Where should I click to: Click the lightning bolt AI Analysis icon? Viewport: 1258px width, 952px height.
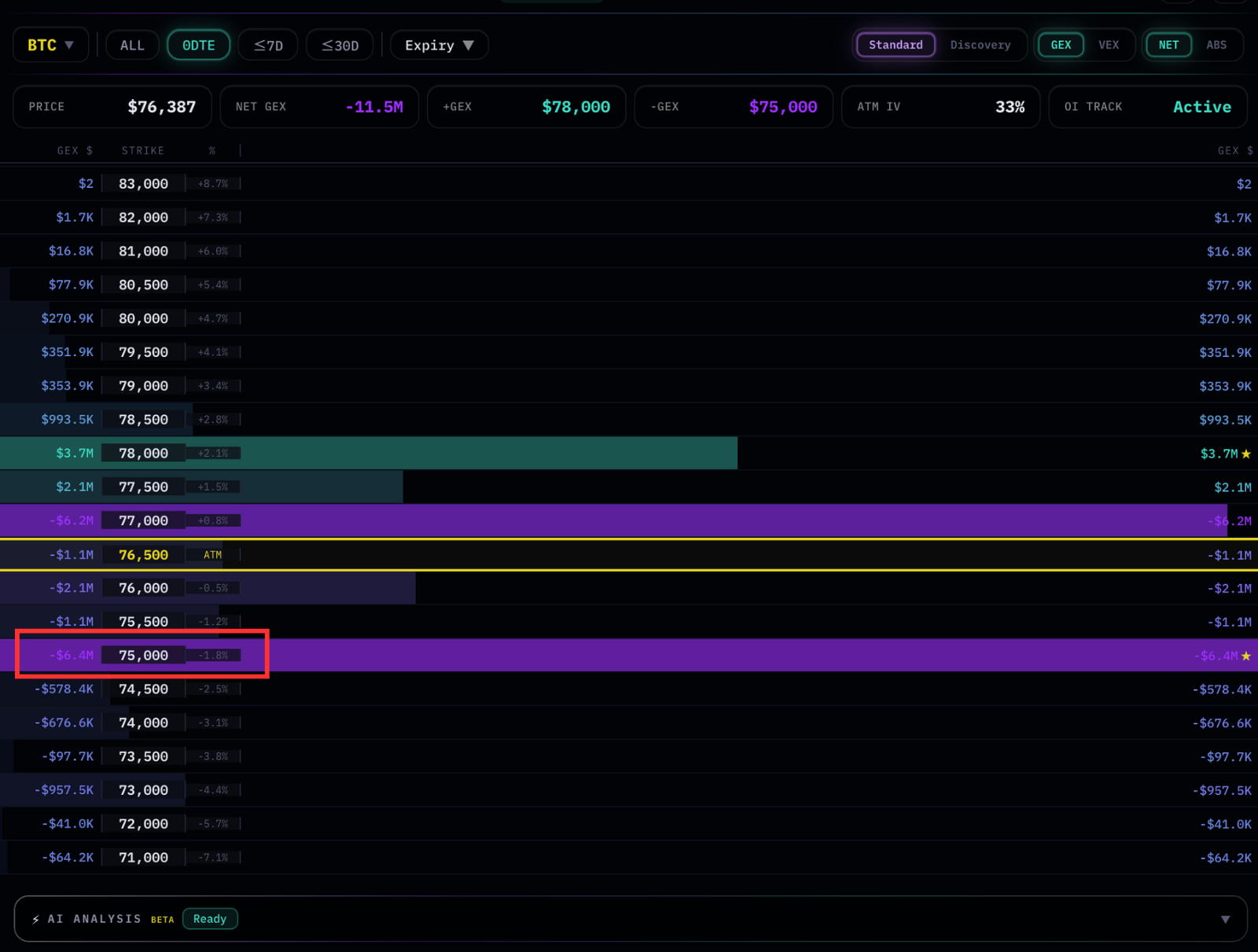point(36,919)
